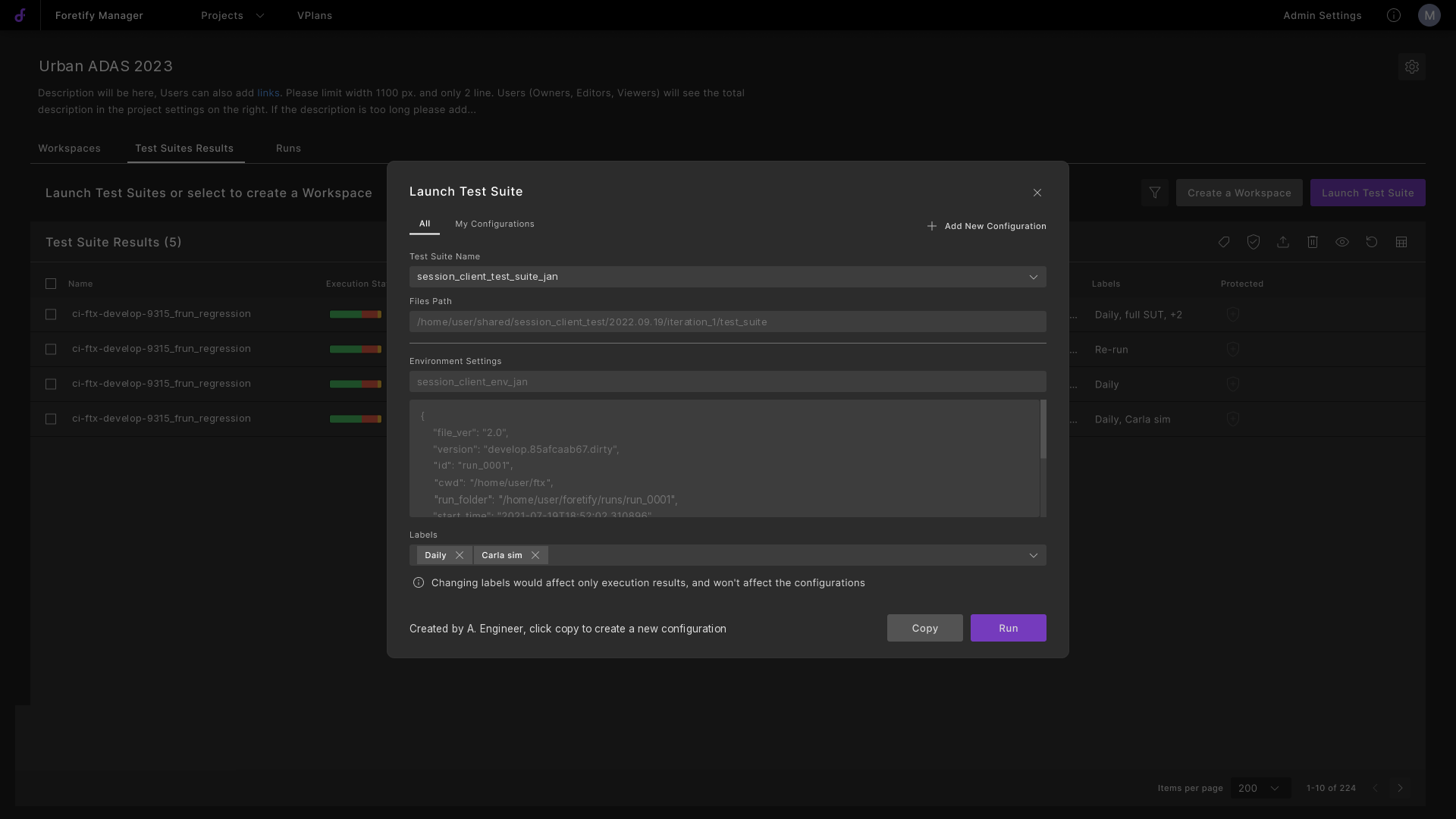Check the select-all checkbox in Name header
1456x819 pixels.
(x=51, y=284)
